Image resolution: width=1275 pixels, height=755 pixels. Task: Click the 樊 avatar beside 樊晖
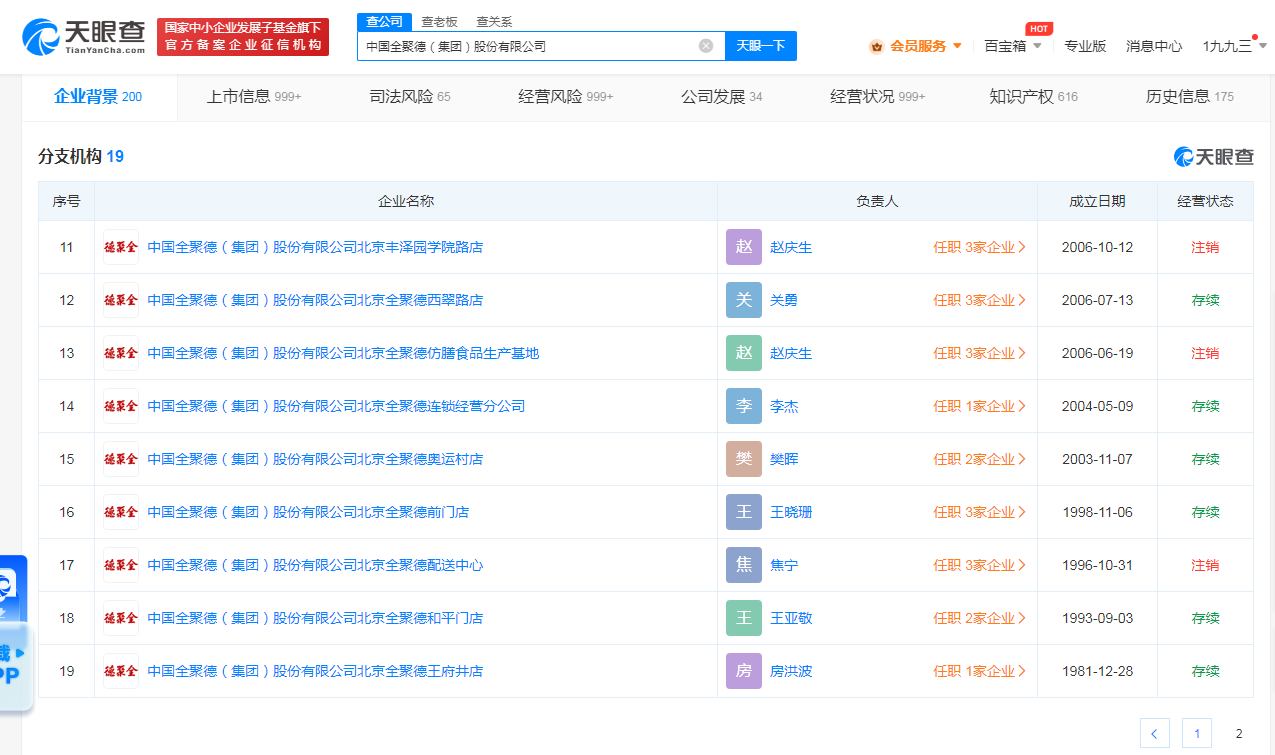744,459
